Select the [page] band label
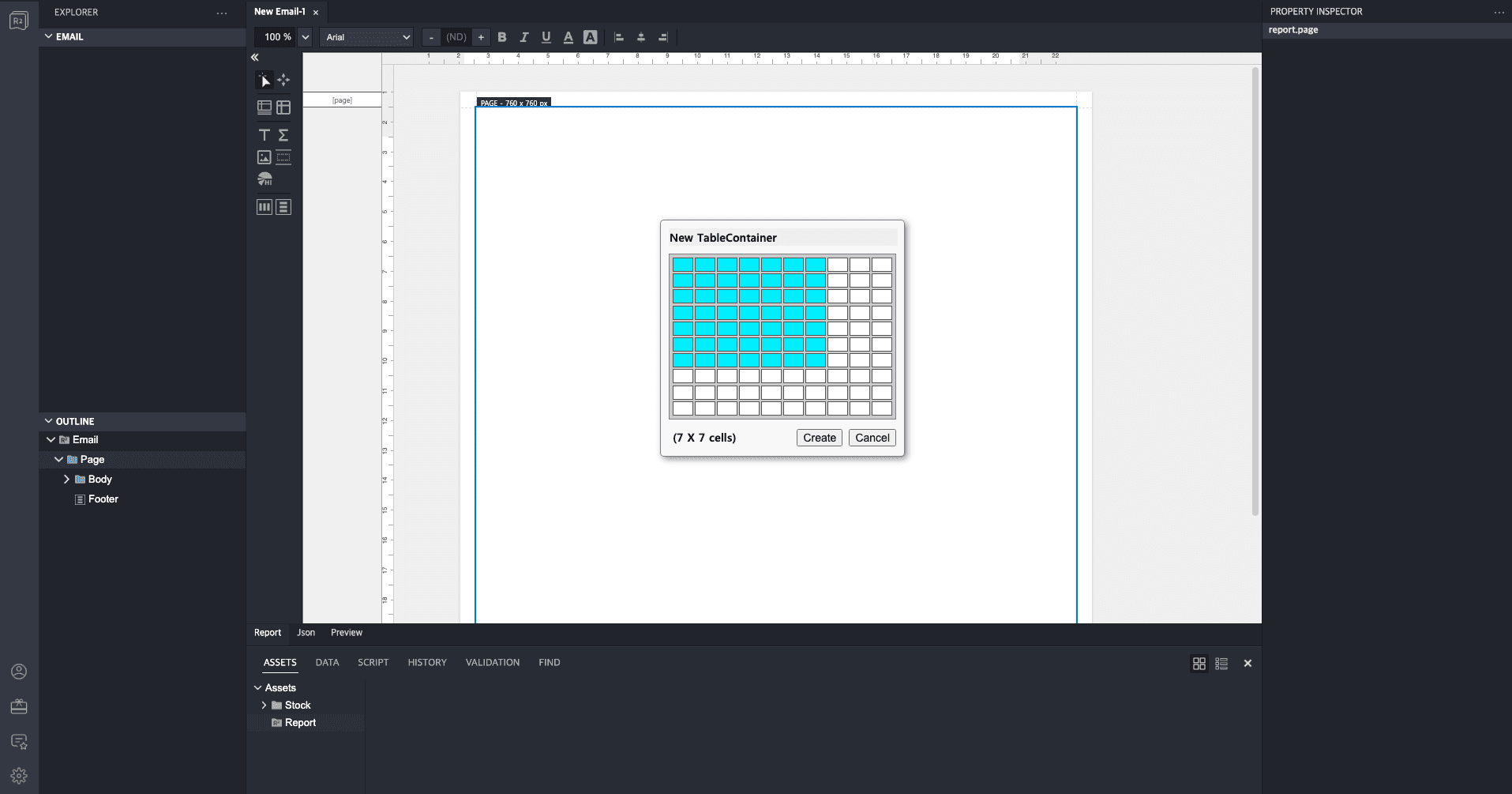The image size is (1512, 794). [x=342, y=100]
